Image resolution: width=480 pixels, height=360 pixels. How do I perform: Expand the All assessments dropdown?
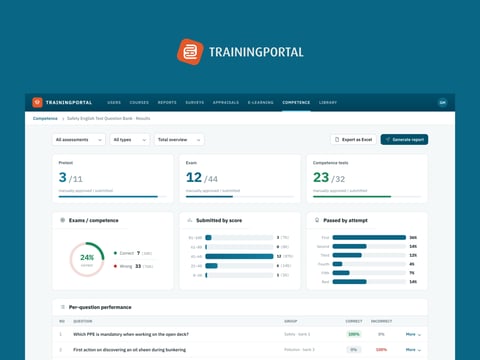pos(79,140)
